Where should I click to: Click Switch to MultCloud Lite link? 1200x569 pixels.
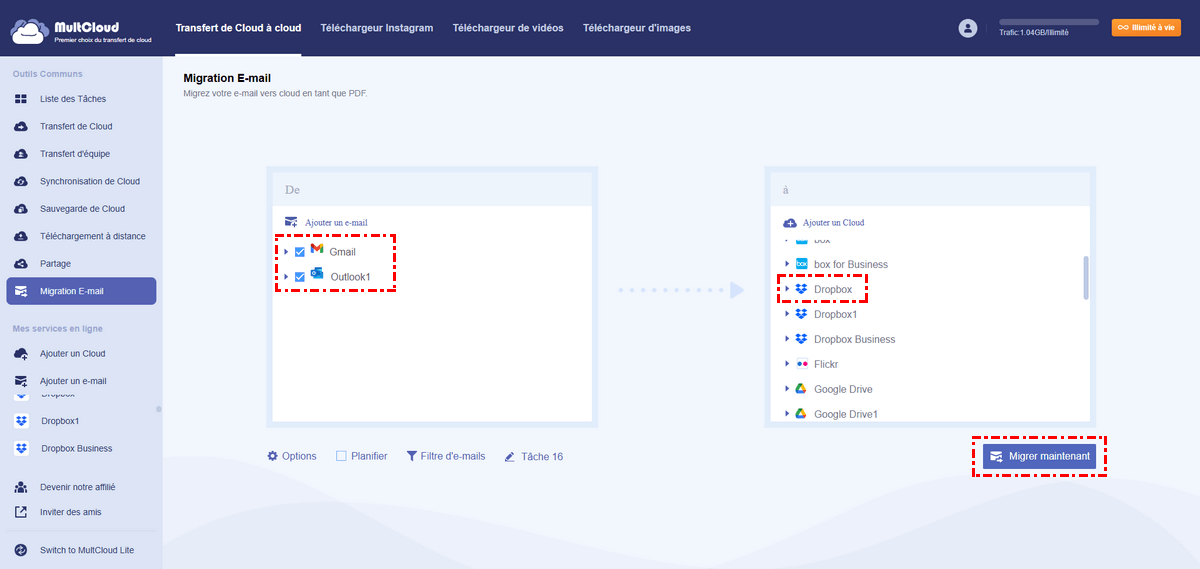click(x=87, y=550)
